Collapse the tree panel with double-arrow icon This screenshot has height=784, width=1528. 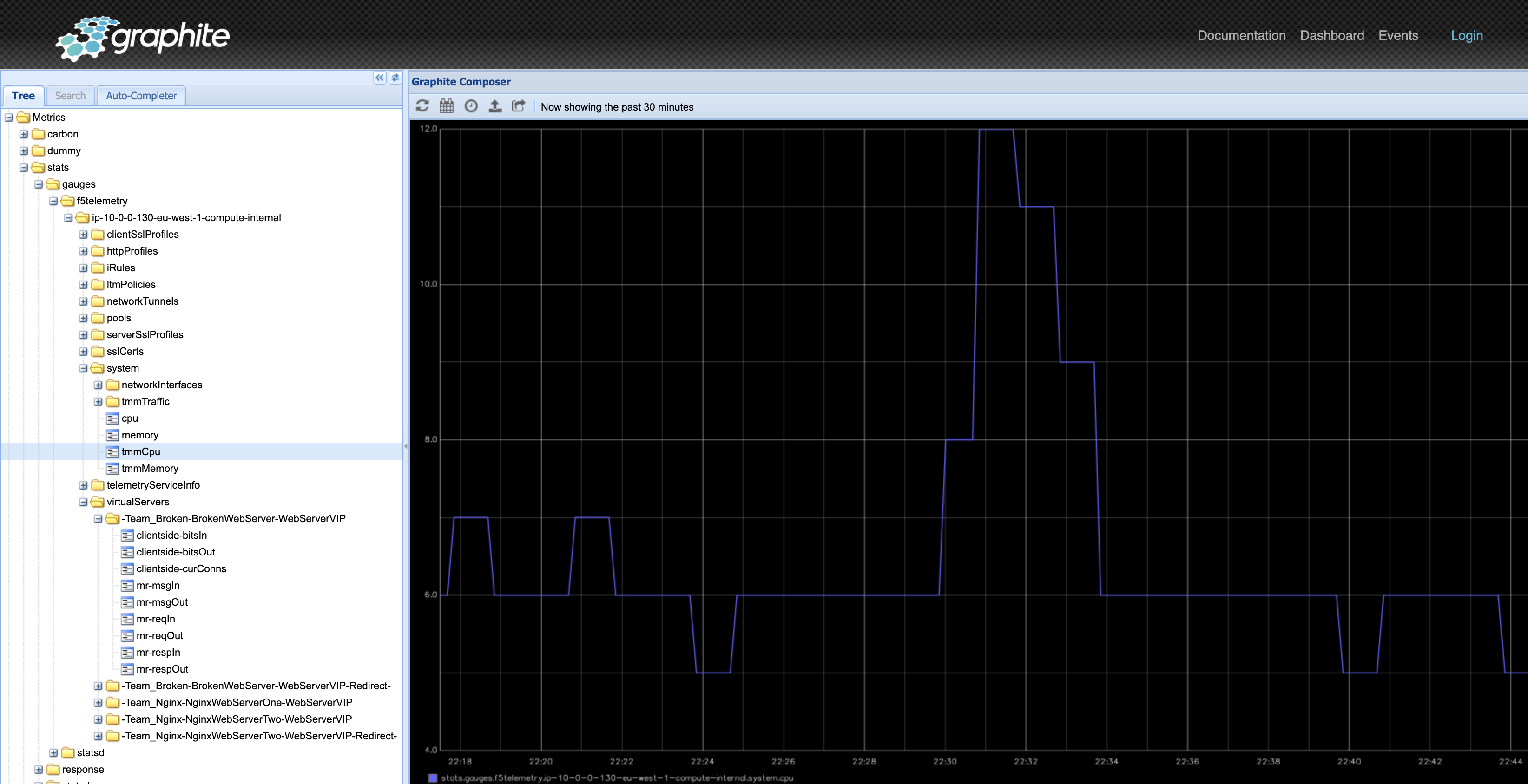click(379, 78)
